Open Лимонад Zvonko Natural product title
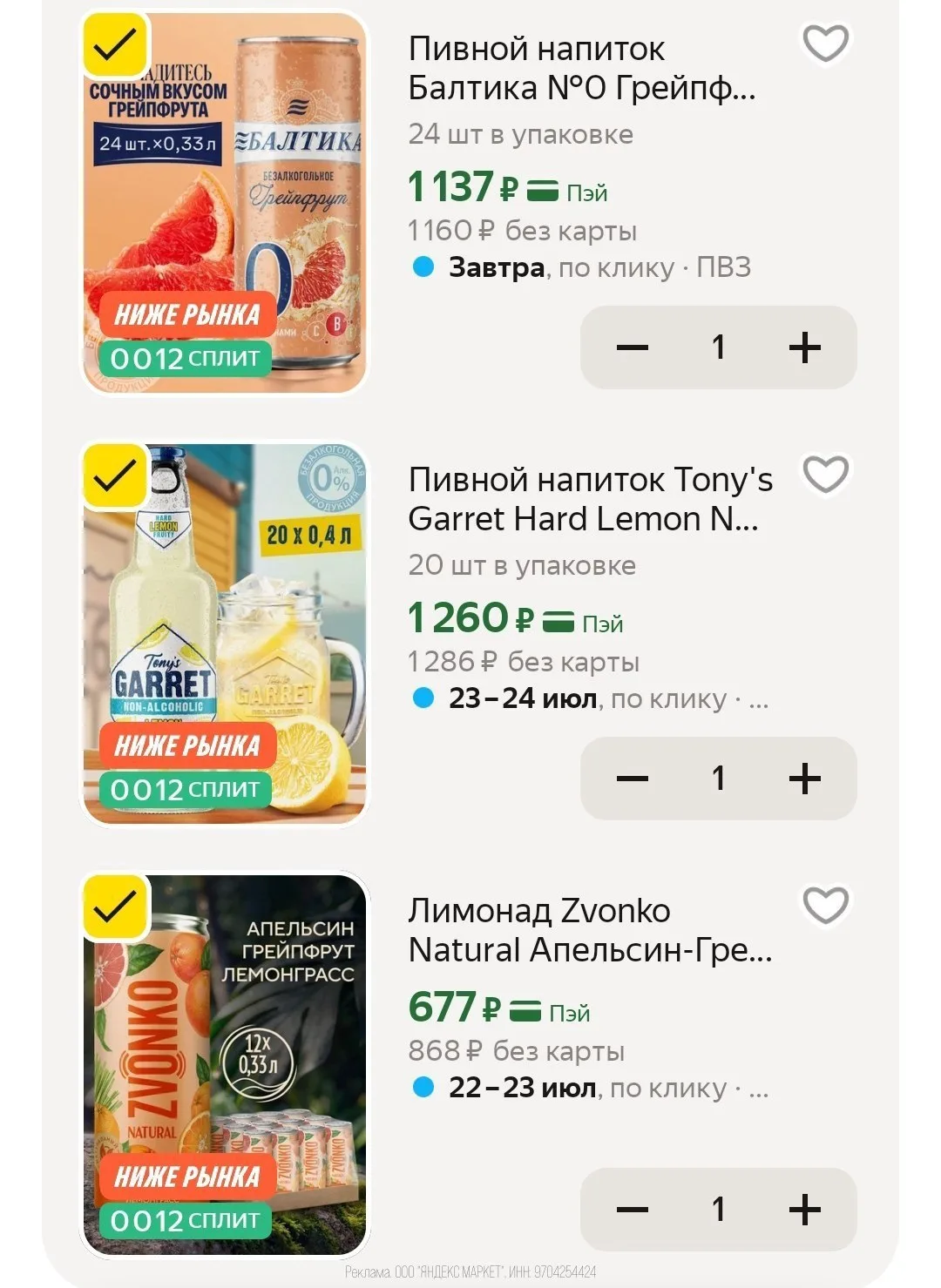 tap(590, 930)
